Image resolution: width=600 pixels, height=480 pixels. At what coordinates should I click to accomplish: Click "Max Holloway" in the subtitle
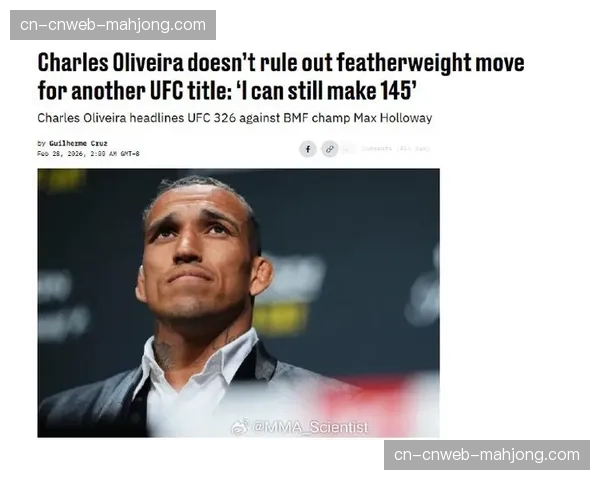point(393,118)
